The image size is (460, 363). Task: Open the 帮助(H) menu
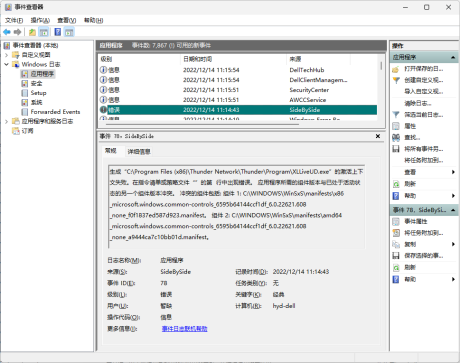93,20
